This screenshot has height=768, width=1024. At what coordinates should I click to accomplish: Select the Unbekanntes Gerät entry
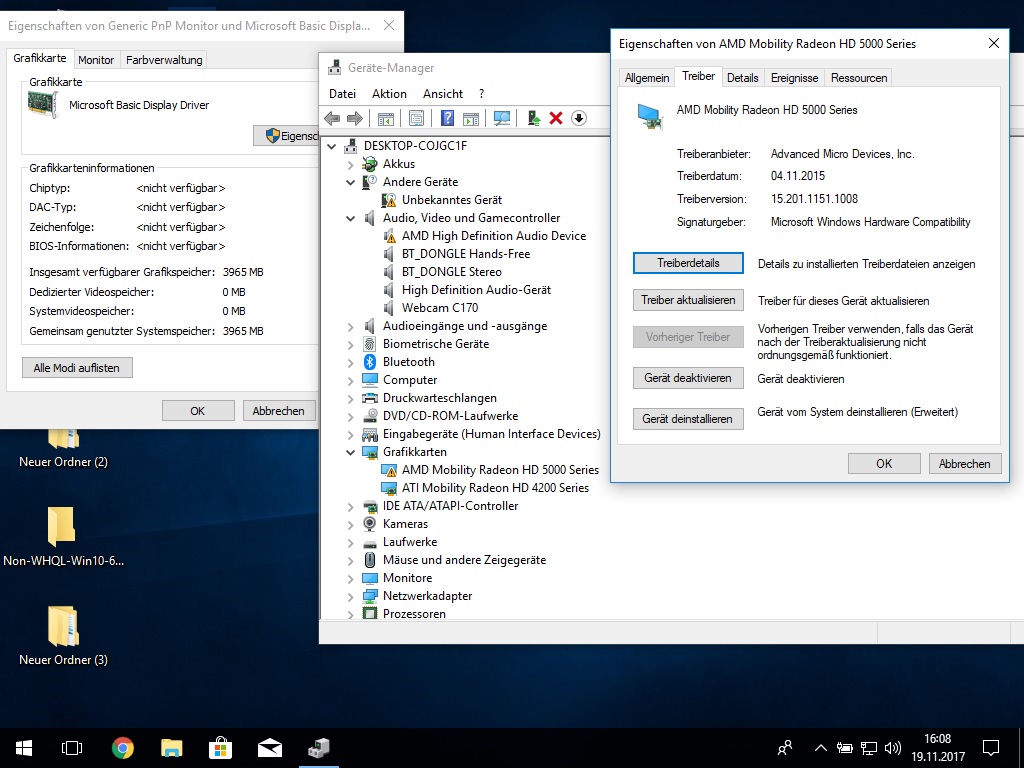pyautogui.click(x=452, y=200)
